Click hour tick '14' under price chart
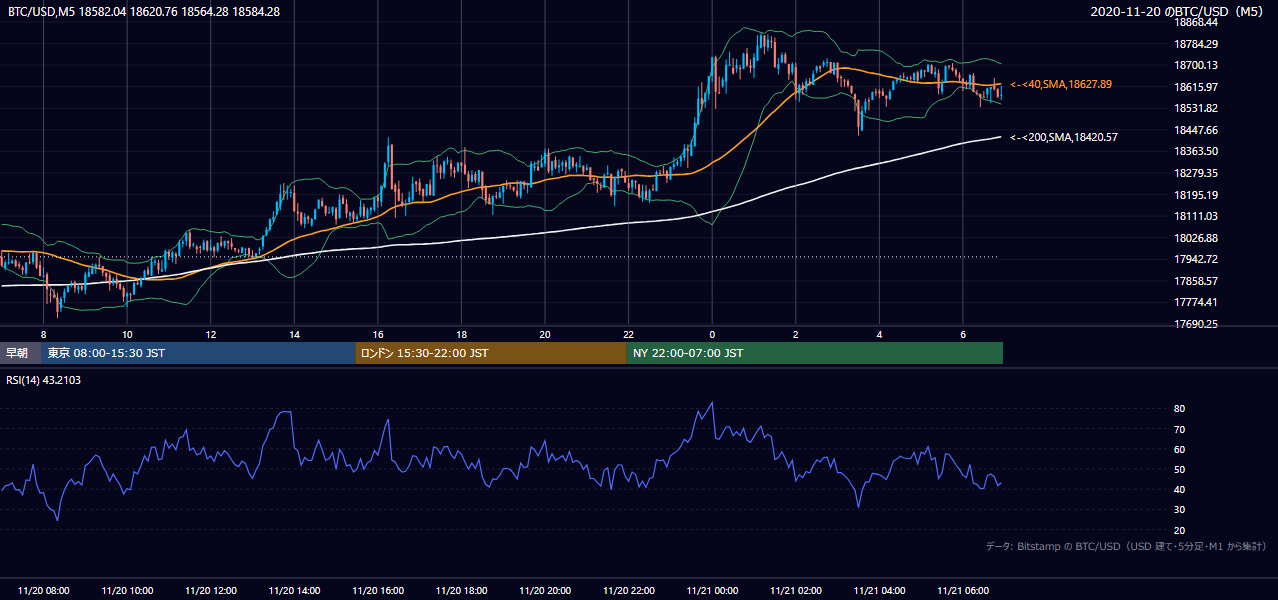The height and width of the screenshot is (600, 1278). pos(294,334)
